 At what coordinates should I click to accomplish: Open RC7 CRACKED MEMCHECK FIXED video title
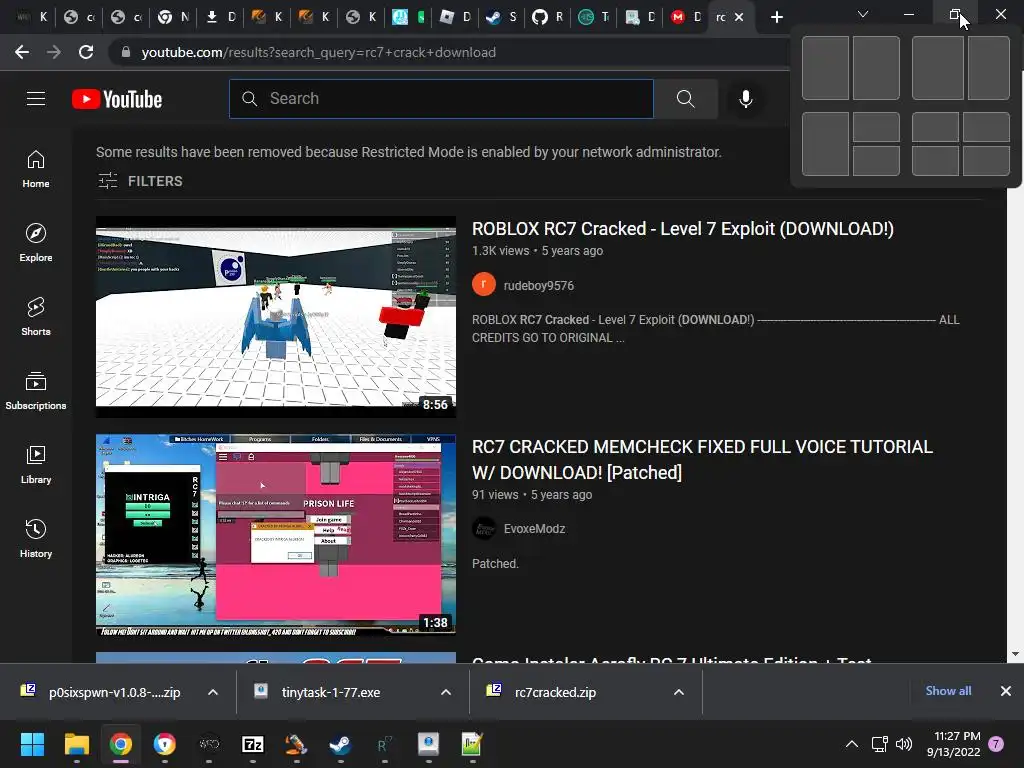click(702, 459)
